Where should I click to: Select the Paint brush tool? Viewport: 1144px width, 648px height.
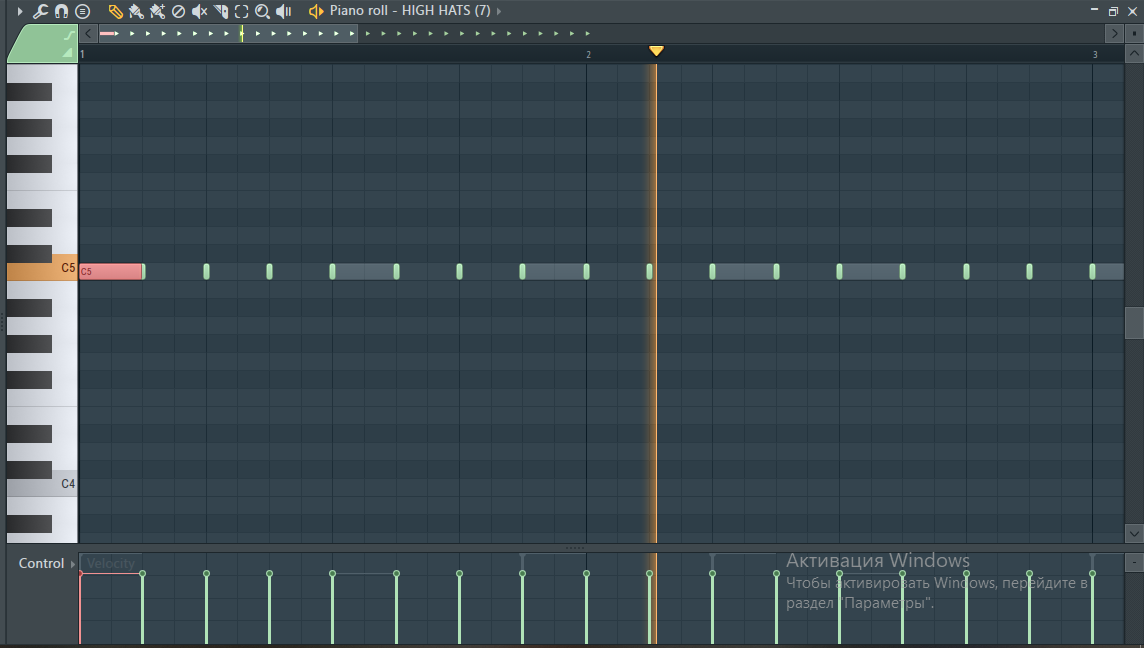pos(136,11)
